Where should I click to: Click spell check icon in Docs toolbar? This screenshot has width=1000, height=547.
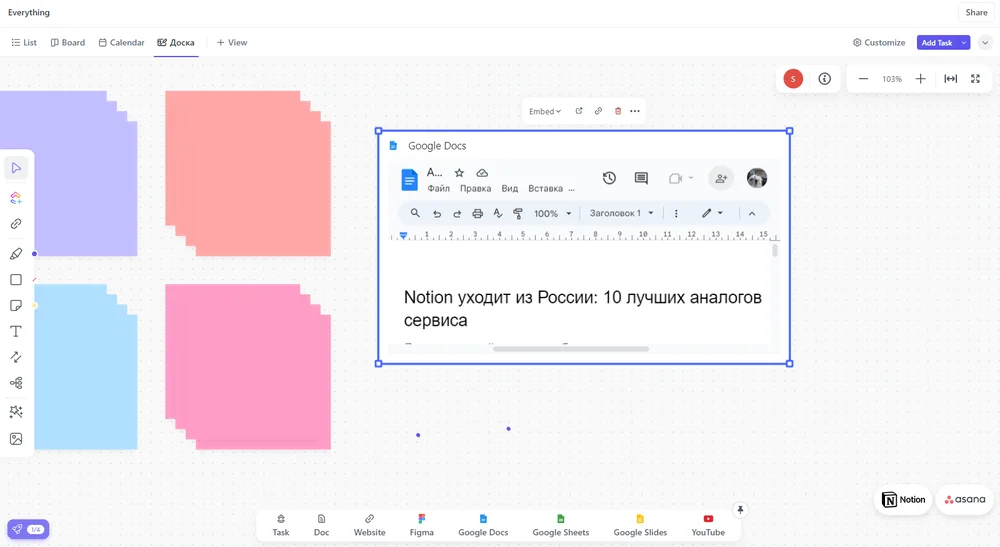pos(497,214)
